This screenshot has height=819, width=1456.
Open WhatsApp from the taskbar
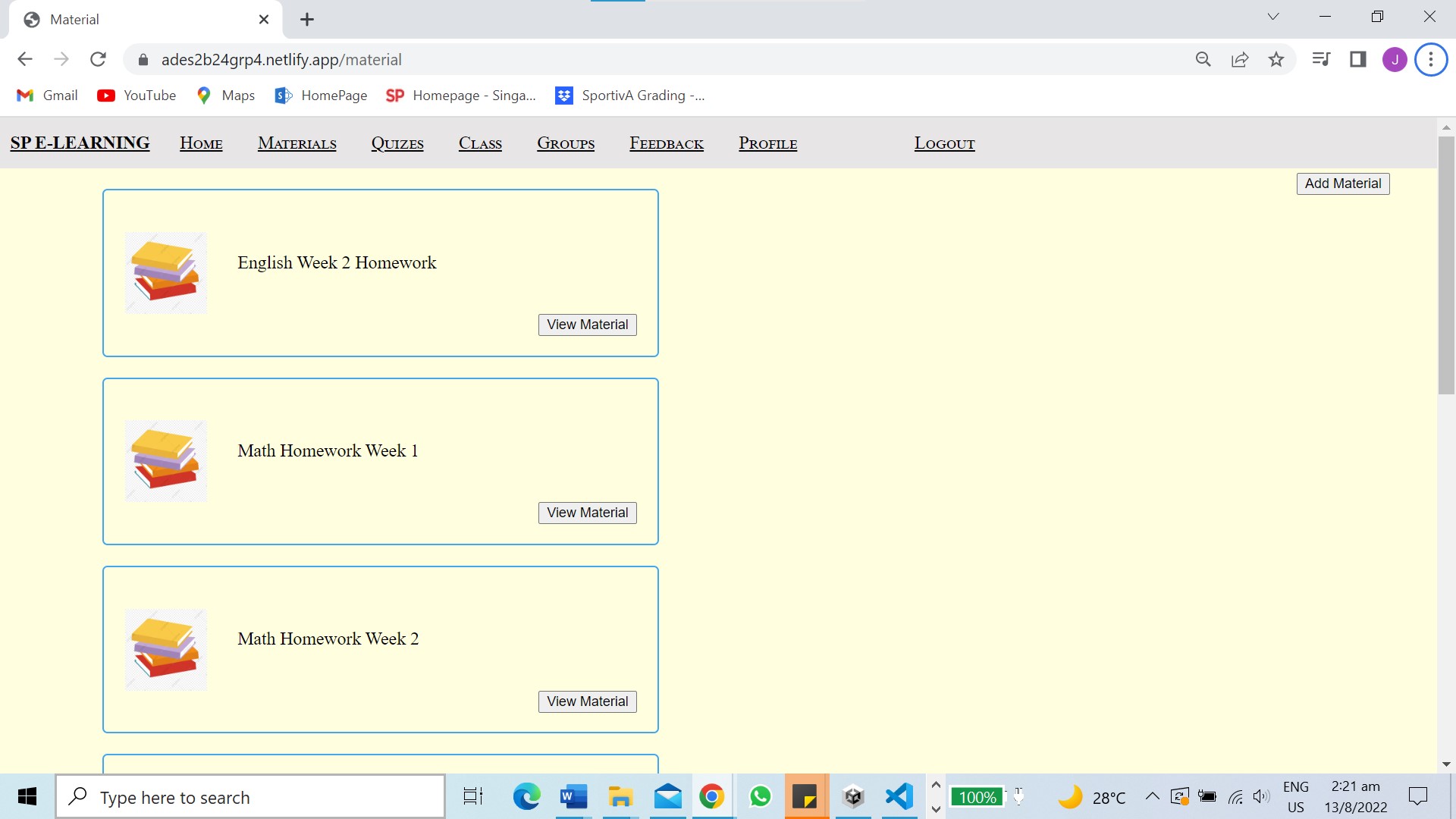click(x=760, y=796)
